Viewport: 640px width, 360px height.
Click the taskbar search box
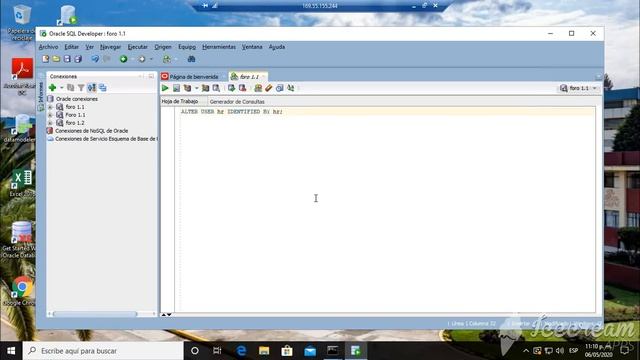click(103, 351)
